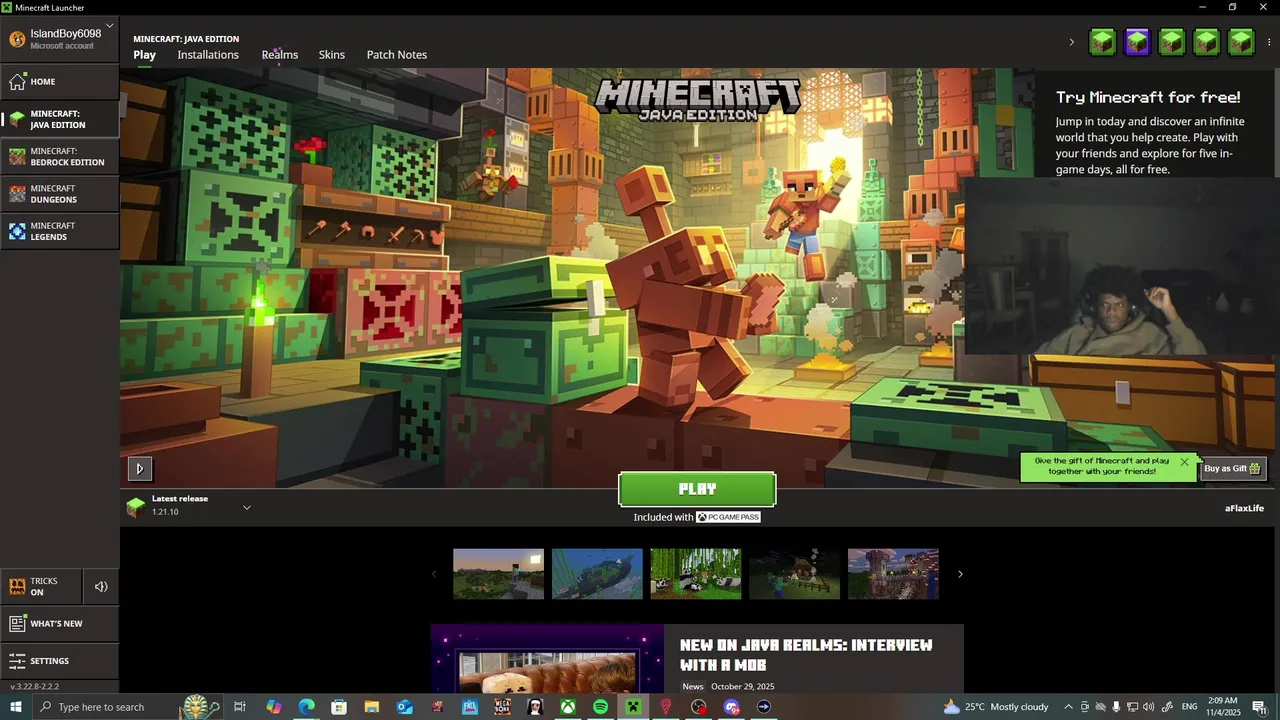This screenshot has width=1280, height=720.
Task: Open Microsoft Store from taskbar
Action: pos(339,707)
